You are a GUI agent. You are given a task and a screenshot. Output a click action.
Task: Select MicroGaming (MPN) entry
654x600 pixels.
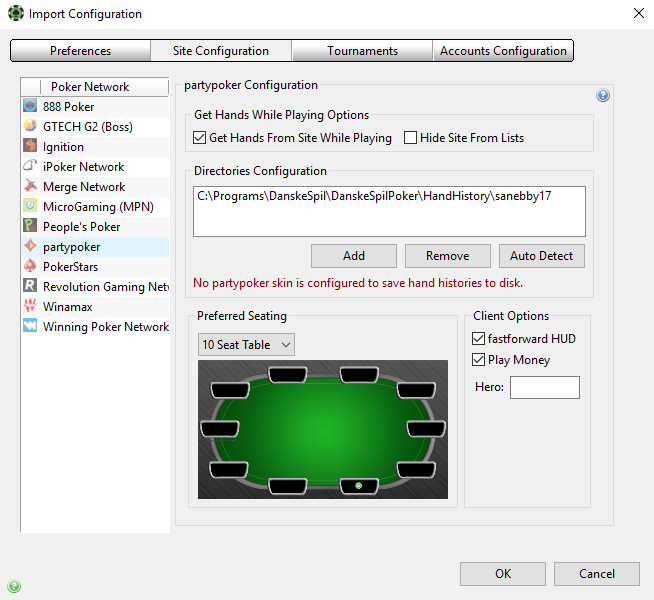click(95, 207)
